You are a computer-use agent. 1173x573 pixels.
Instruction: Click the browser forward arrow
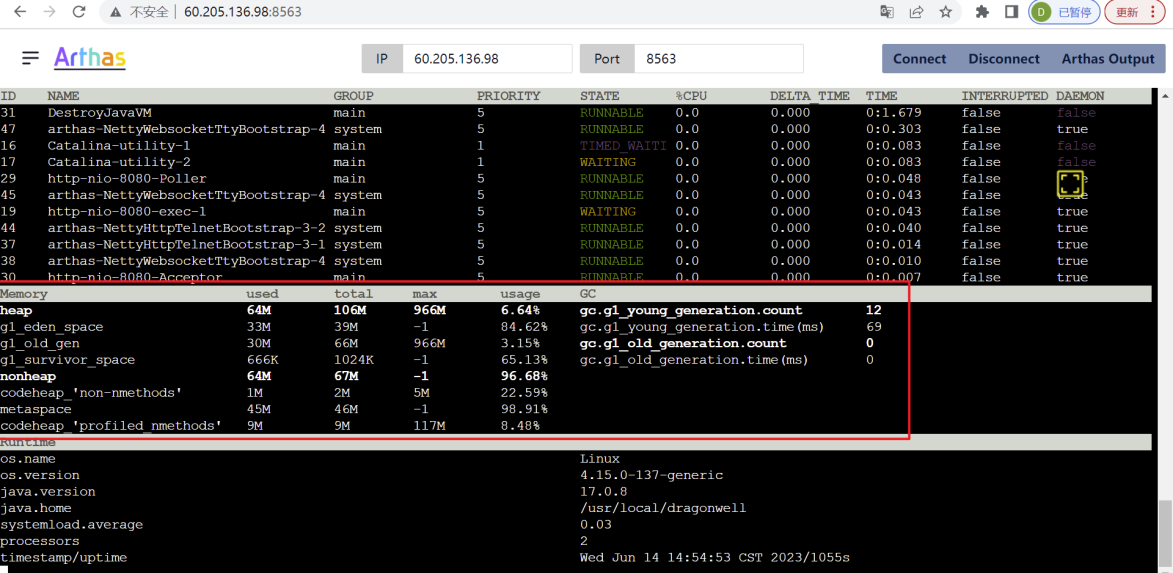pyautogui.click(x=49, y=12)
